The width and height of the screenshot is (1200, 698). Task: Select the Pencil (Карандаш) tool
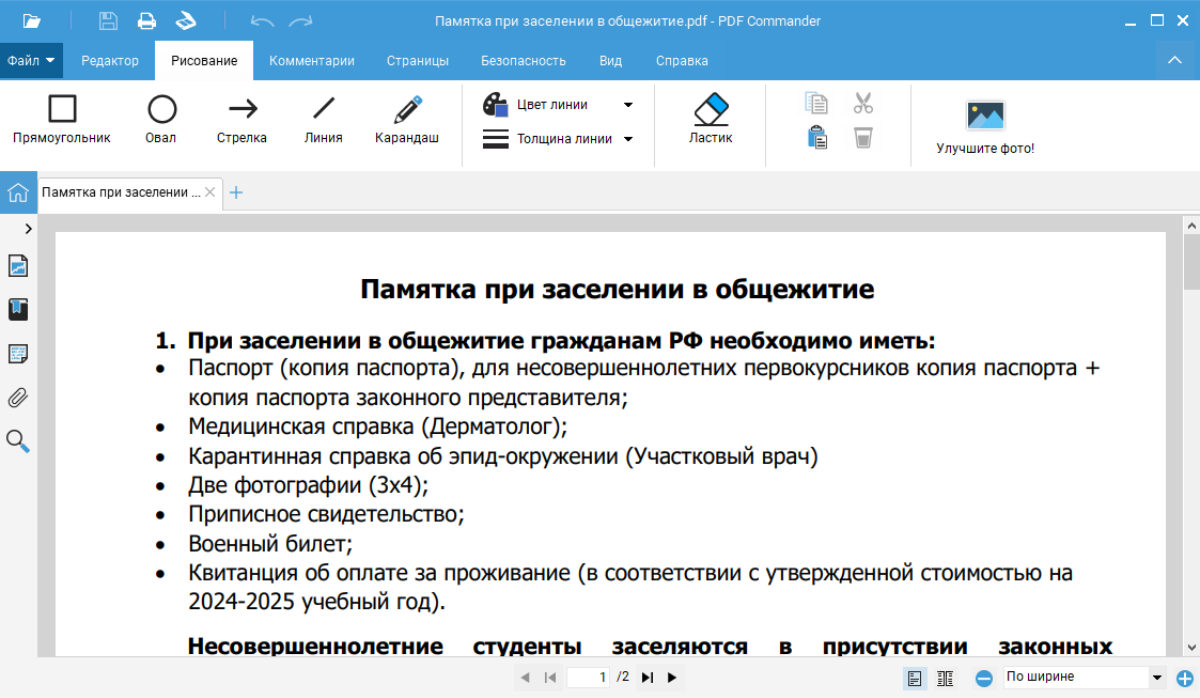407,118
